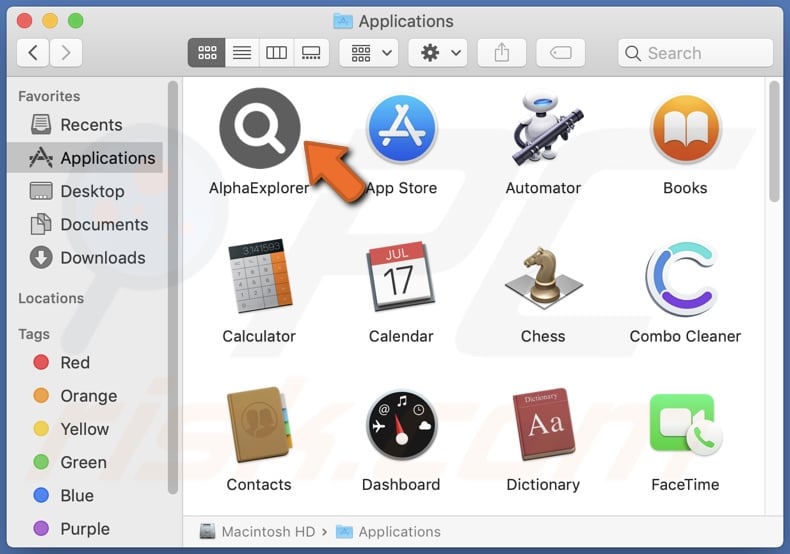The width and height of the screenshot is (790, 554).
Task: Click the main file area vertical scrollbar
Action: pyautogui.click(x=774, y=142)
